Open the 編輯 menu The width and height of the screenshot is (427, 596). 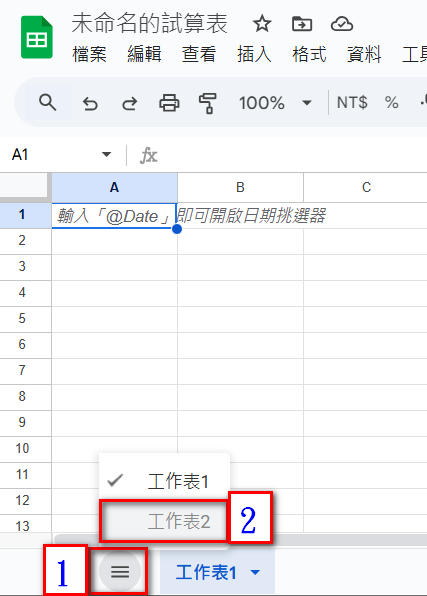(x=144, y=54)
